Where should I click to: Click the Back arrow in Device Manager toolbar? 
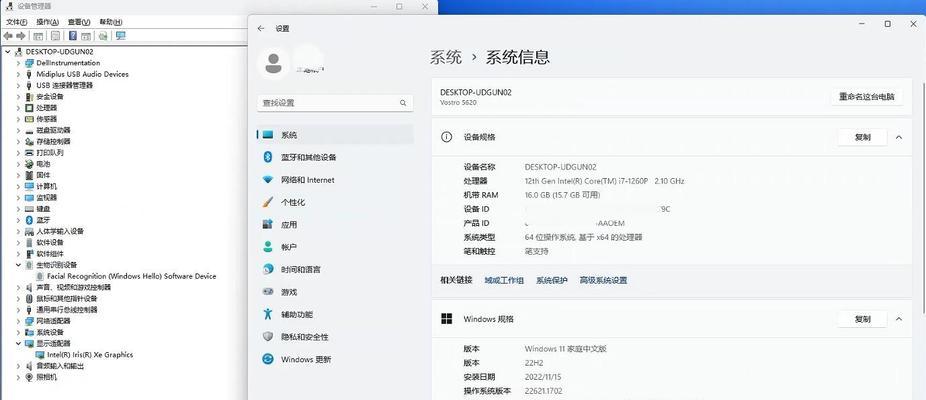click(x=8, y=36)
